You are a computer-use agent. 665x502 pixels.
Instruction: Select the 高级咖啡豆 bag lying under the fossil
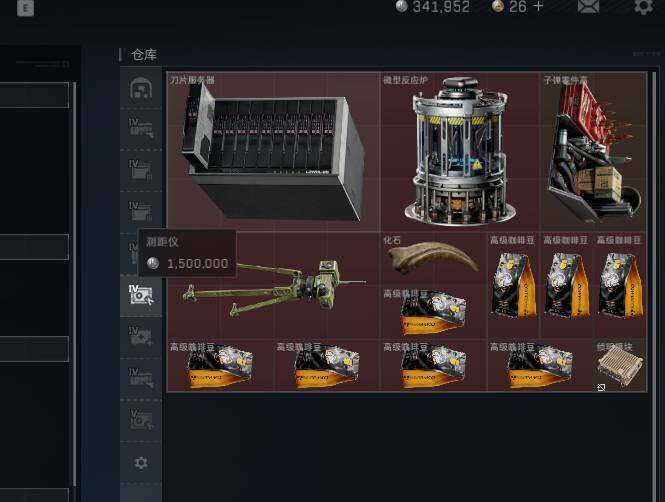[x=433, y=312]
